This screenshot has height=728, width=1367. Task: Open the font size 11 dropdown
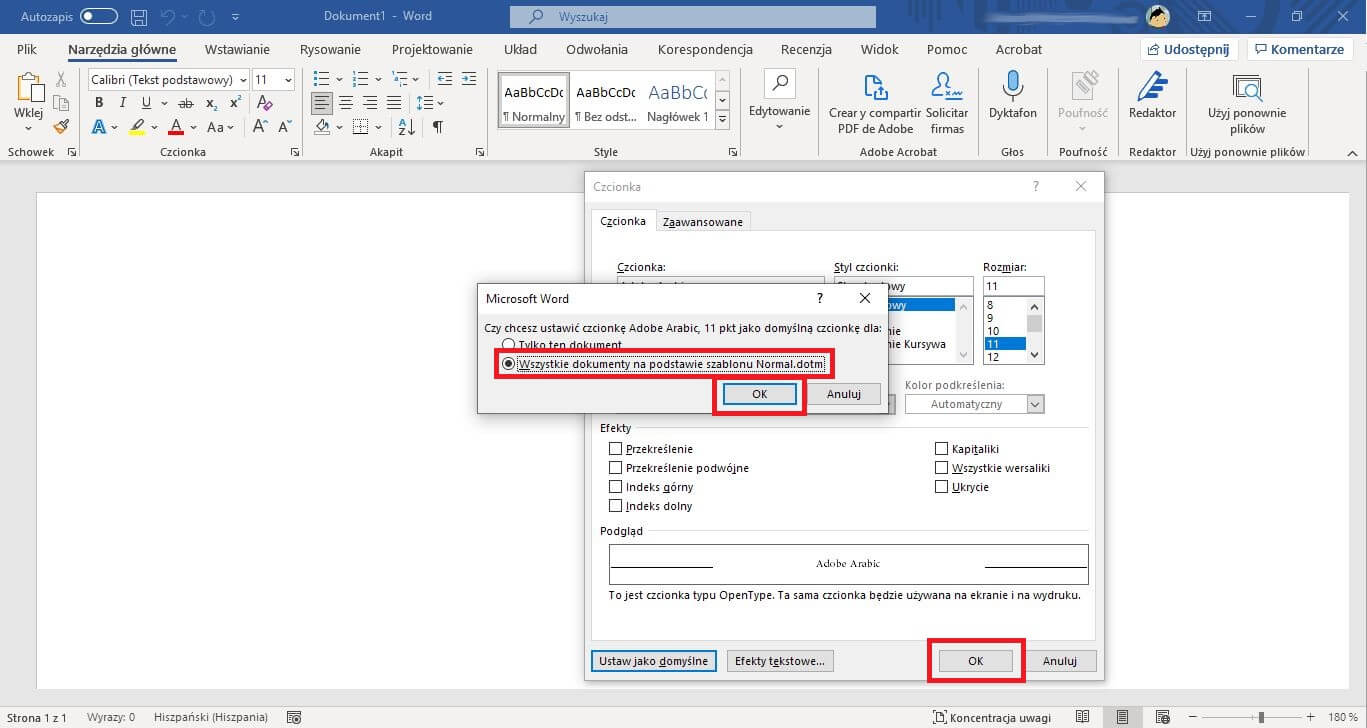pos(289,80)
